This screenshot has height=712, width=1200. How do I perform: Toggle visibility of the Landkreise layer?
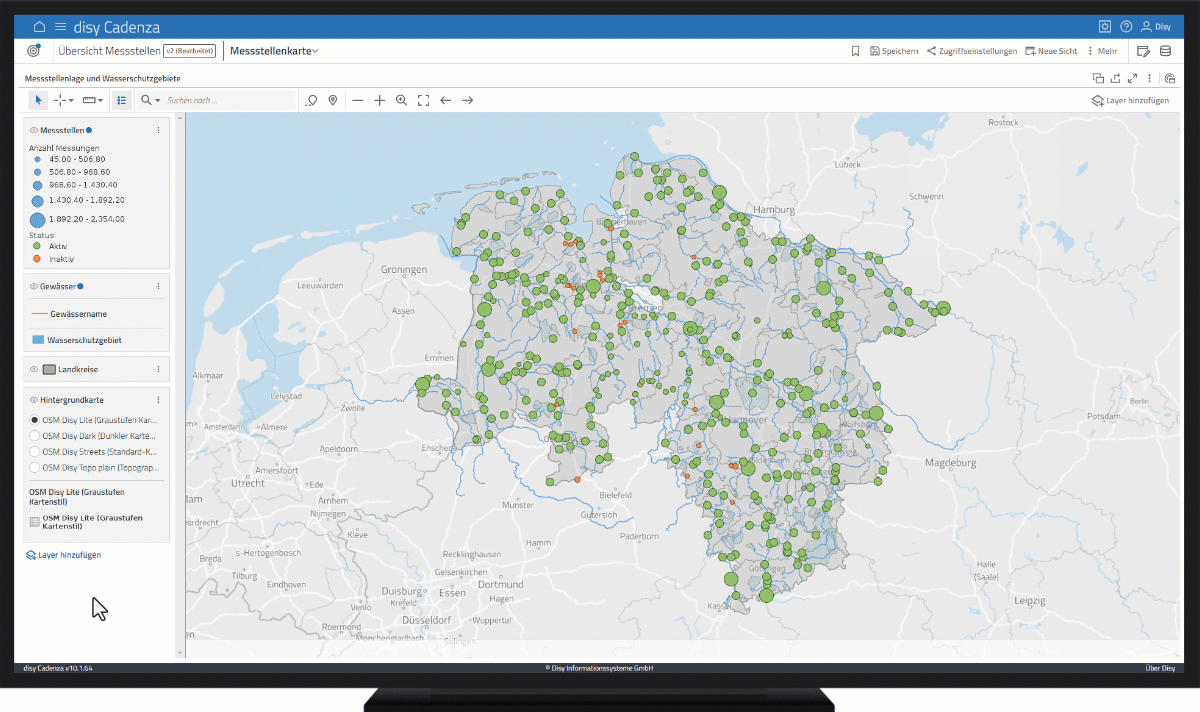(x=33, y=370)
